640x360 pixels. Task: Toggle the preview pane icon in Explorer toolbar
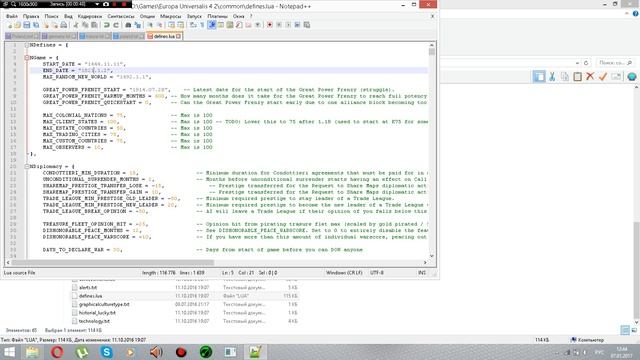pos(539,76)
